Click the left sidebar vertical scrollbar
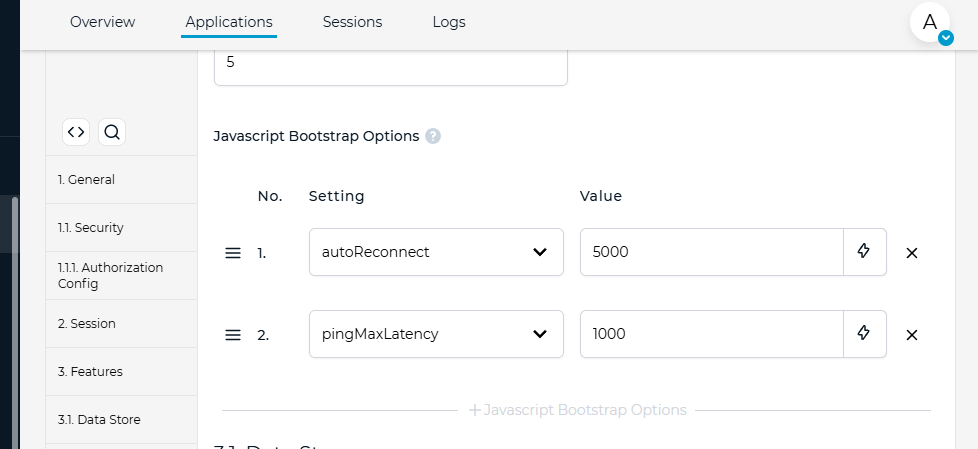This screenshot has width=978, height=449. [x=16, y=321]
